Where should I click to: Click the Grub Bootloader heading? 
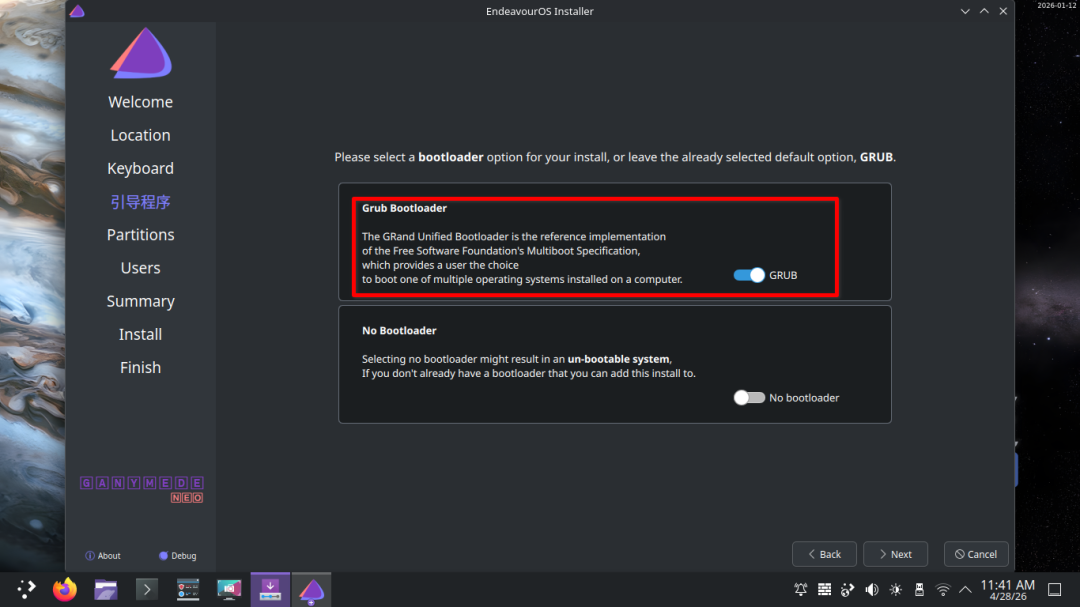point(404,208)
